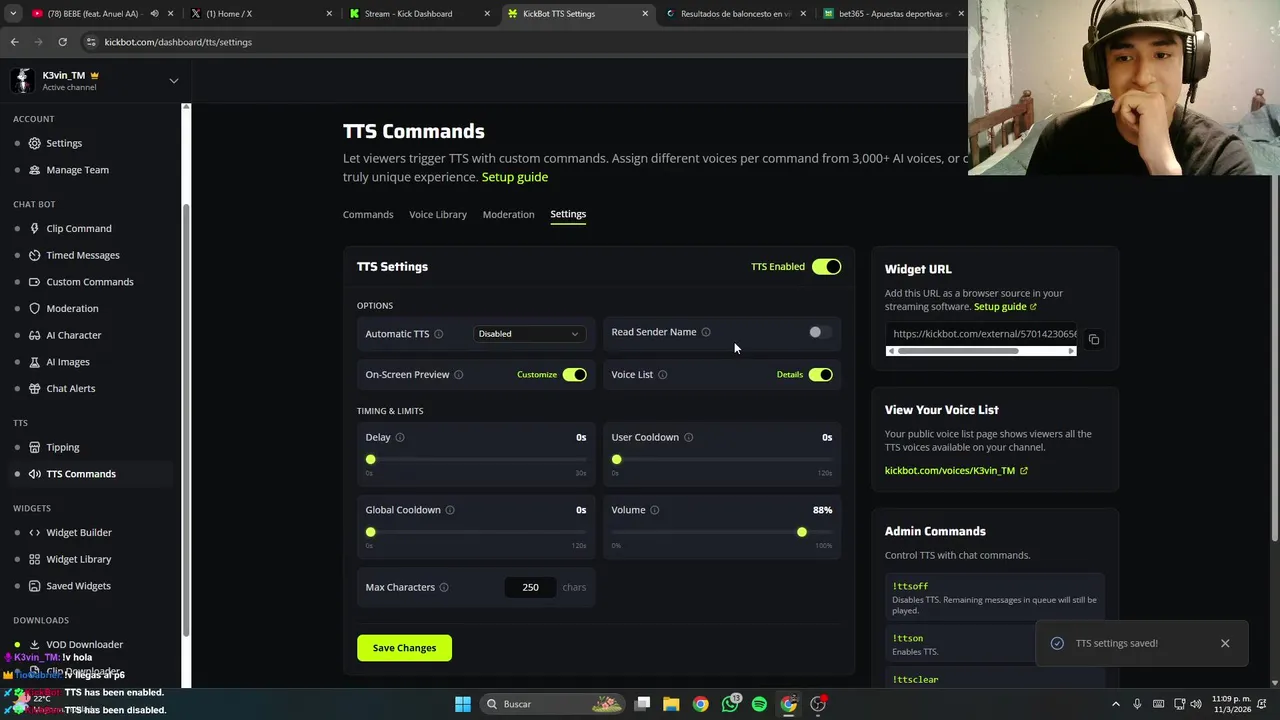Viewport: 1280px width, 720px height.
Task: Click the taskbar Buscar search box
Action: tap(553, 704)
